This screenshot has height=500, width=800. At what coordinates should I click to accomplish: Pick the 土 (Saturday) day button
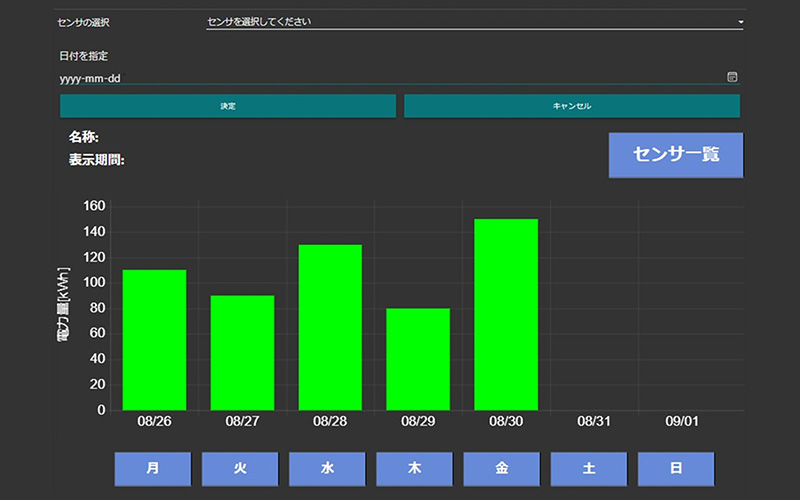589,468
